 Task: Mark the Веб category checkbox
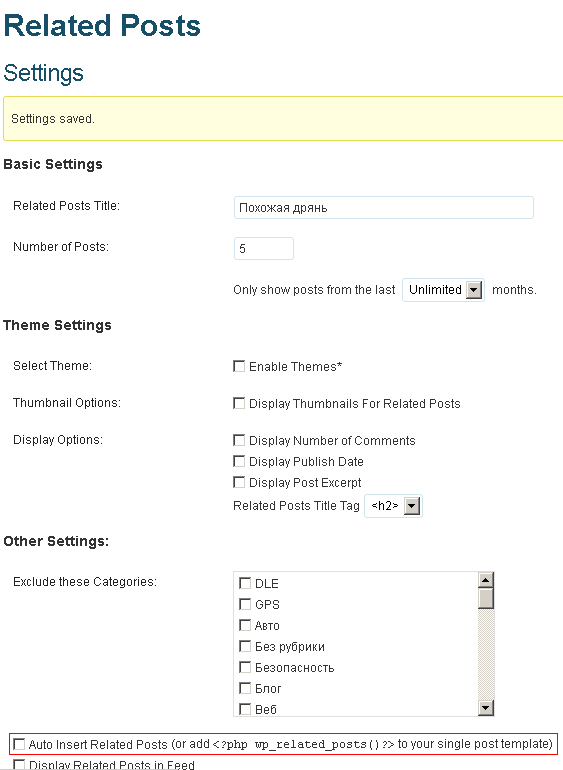245,709
